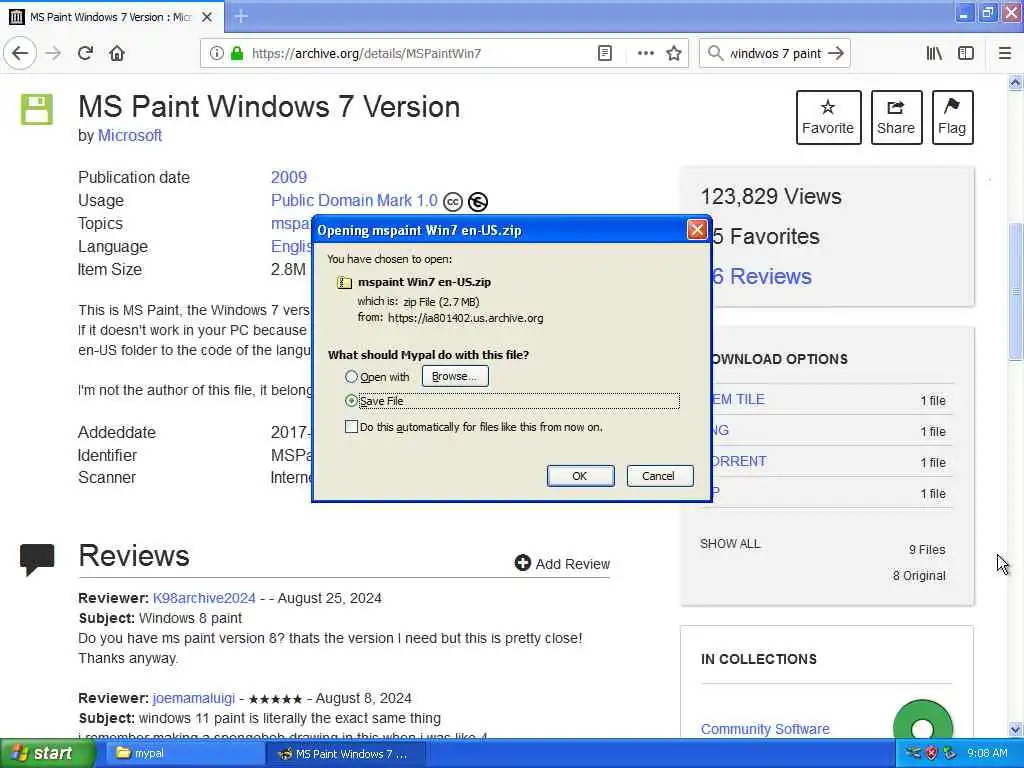The image size is (1024, 768).
Task: Open Public Domain Mark 1.0 link
Action: tap(354, 200)
